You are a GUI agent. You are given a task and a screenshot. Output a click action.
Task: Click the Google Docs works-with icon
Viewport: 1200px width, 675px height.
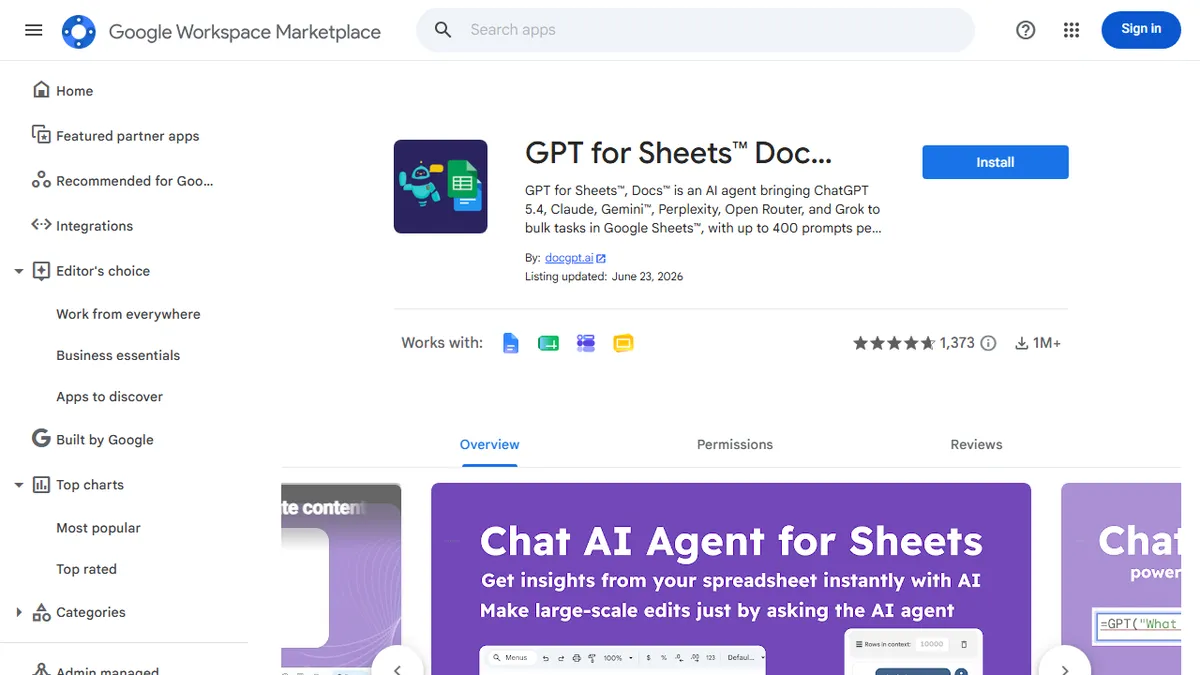(x=511, y=343)
